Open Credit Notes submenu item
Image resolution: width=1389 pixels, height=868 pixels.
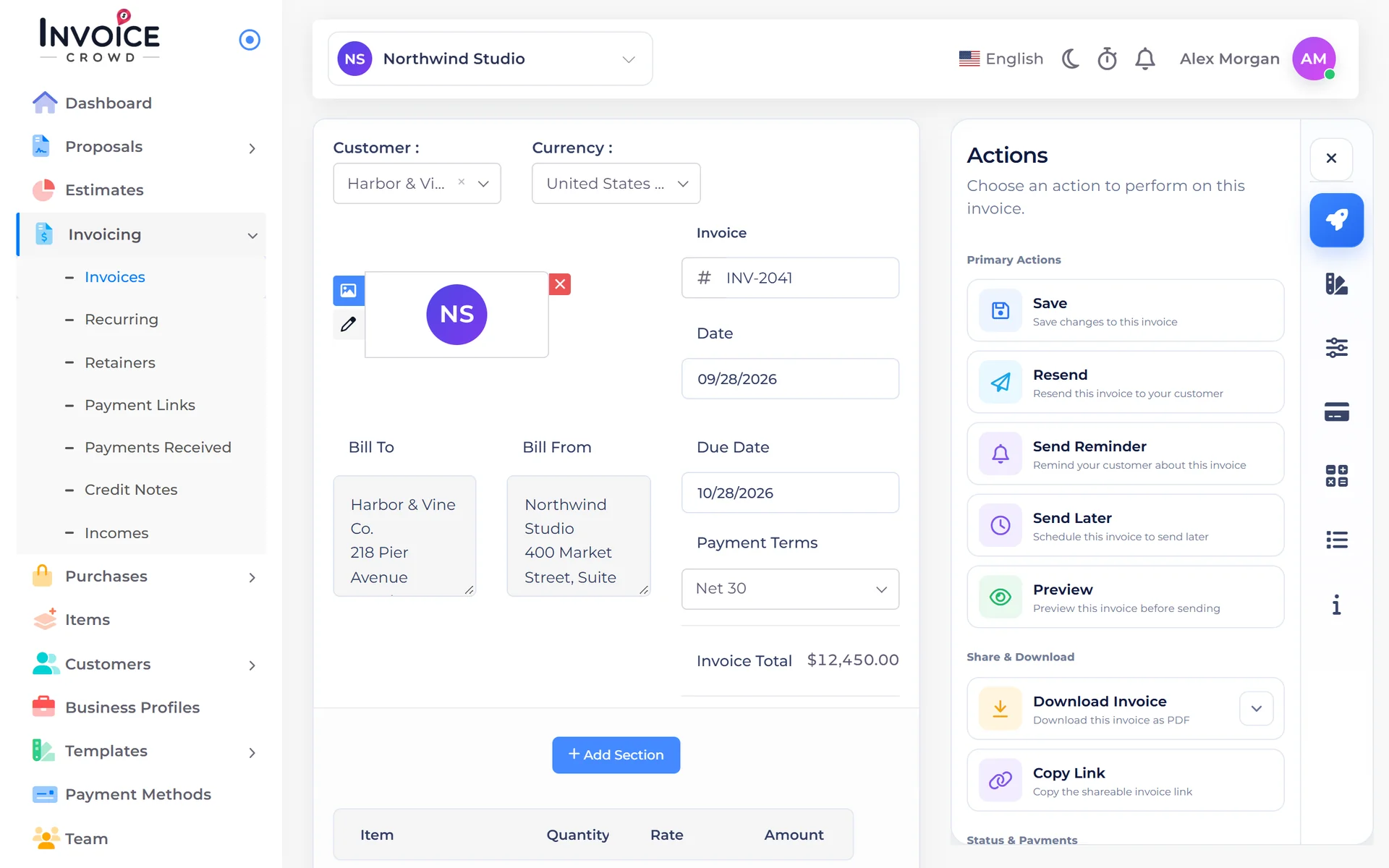click(131, 490)
